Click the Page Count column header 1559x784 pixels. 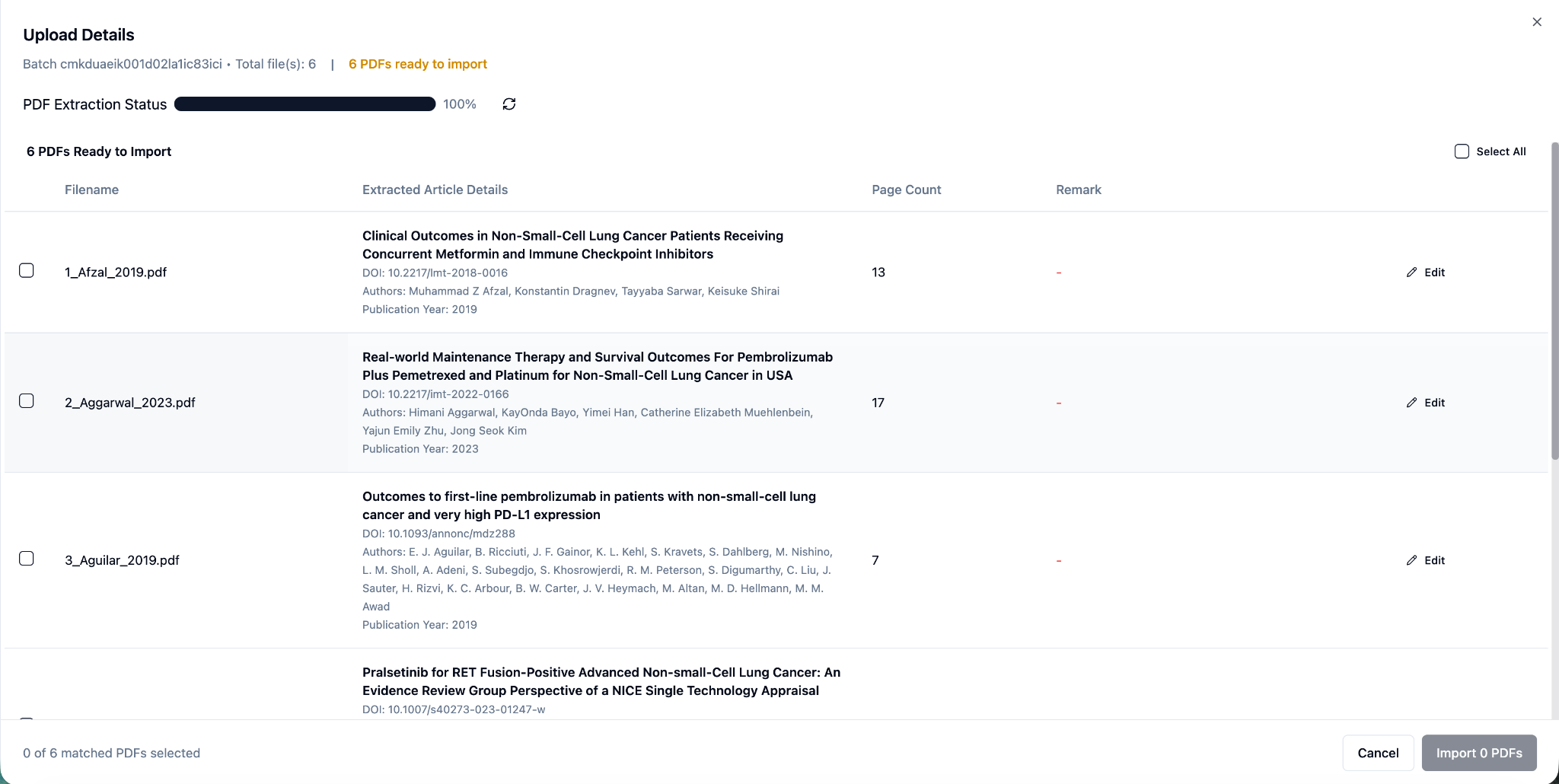906,190
